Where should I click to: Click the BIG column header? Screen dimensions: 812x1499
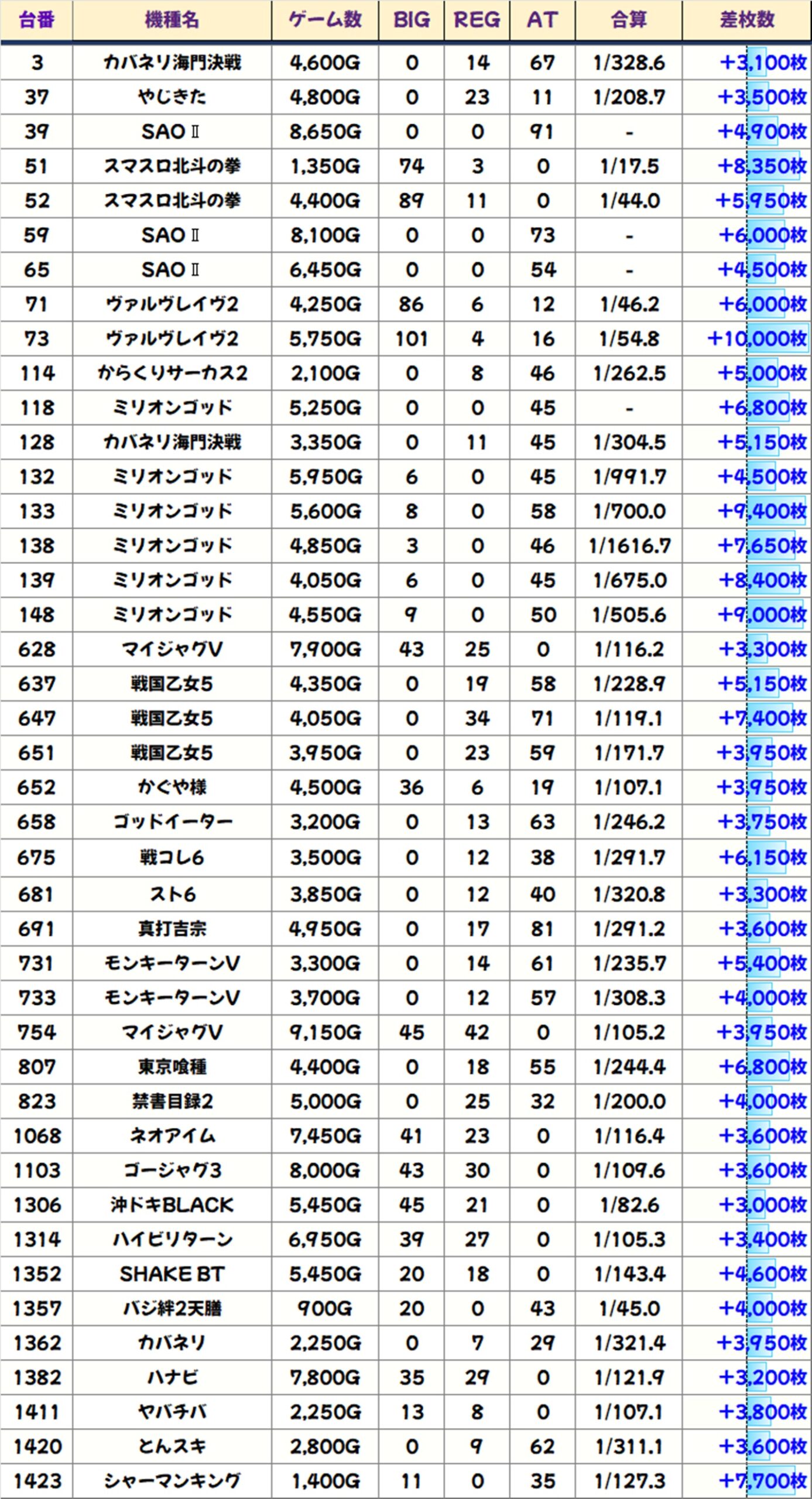412,20
